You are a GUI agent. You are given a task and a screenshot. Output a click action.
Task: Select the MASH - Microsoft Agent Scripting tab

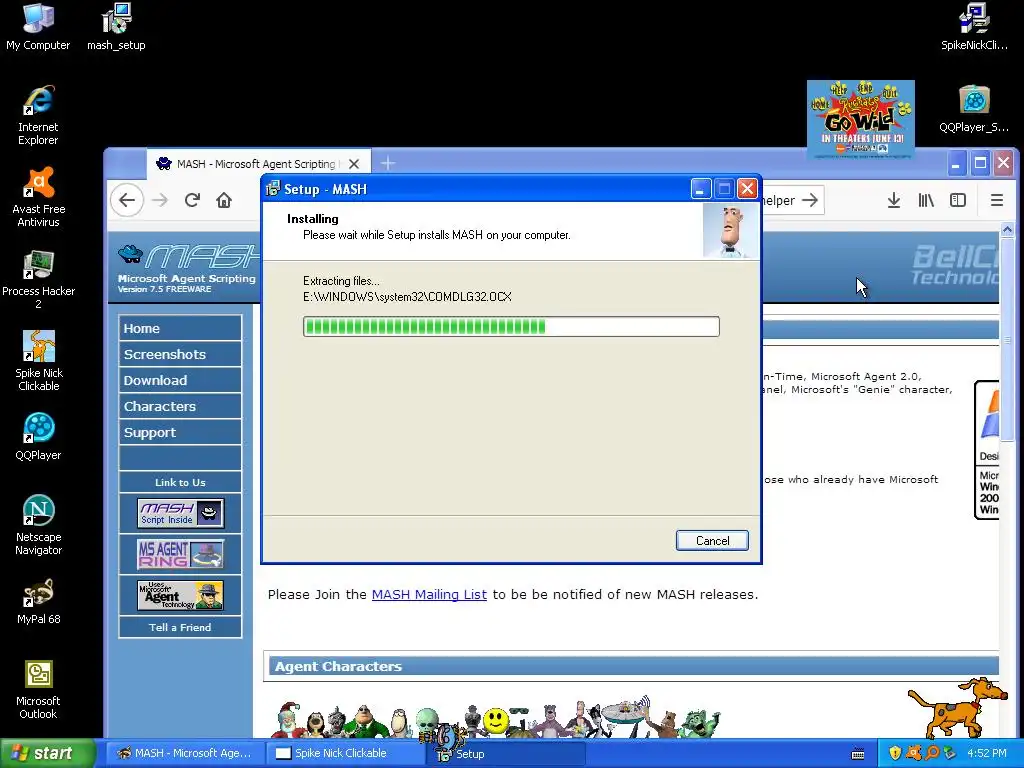pos(258,164)
